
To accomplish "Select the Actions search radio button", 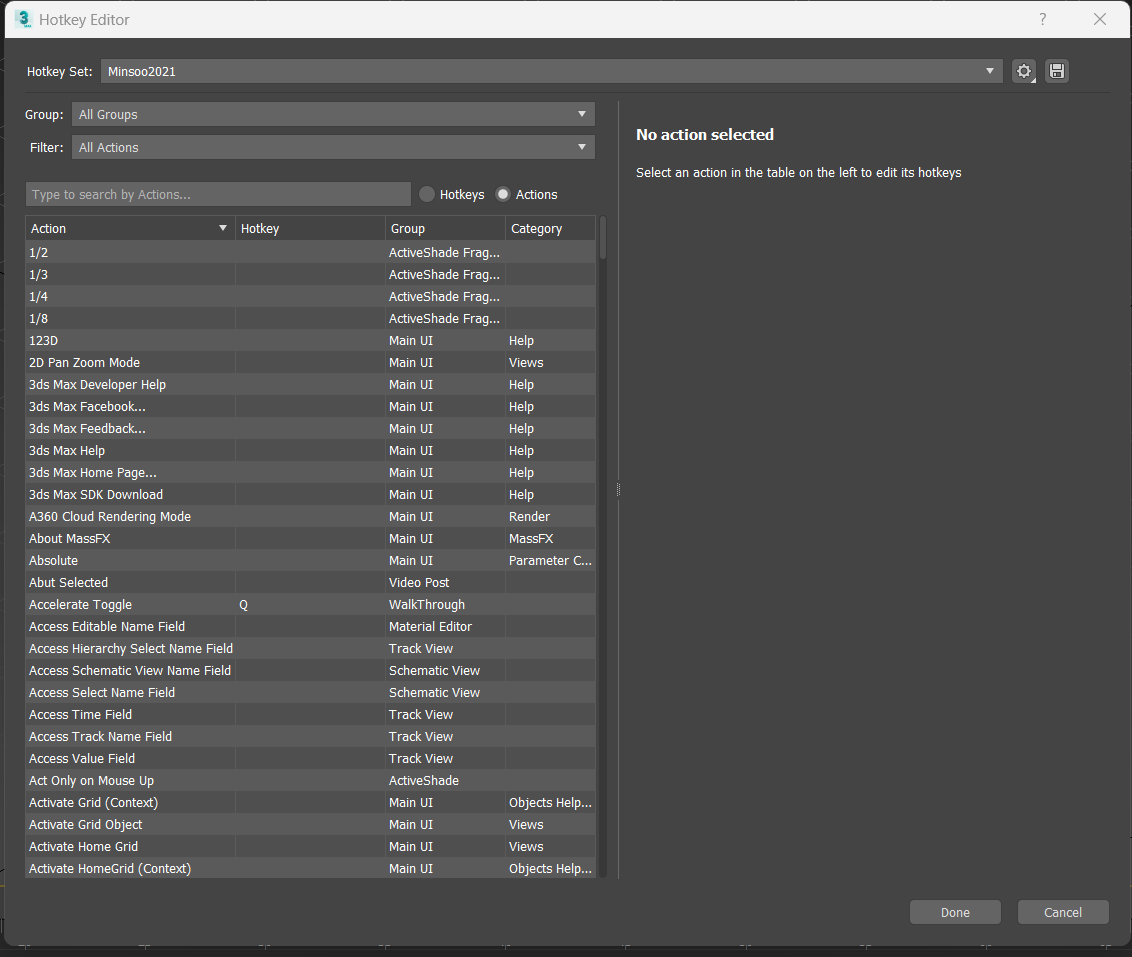I will click(x=503, y=194).
